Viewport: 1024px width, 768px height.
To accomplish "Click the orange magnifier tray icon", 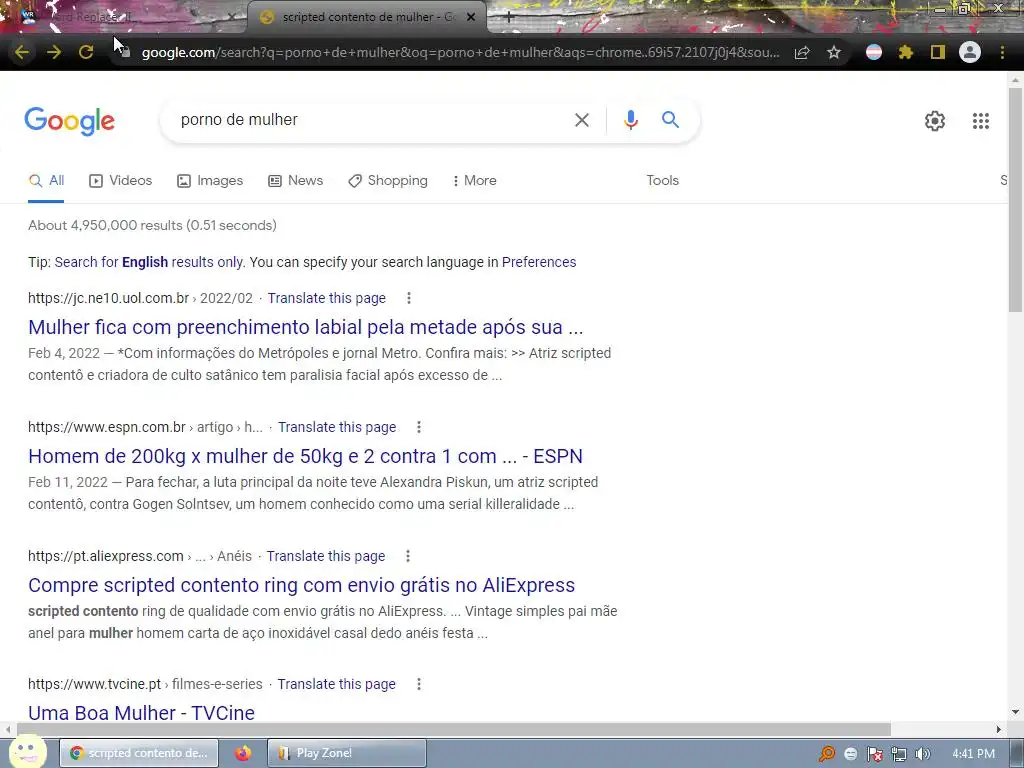I will tap(827, 754).
